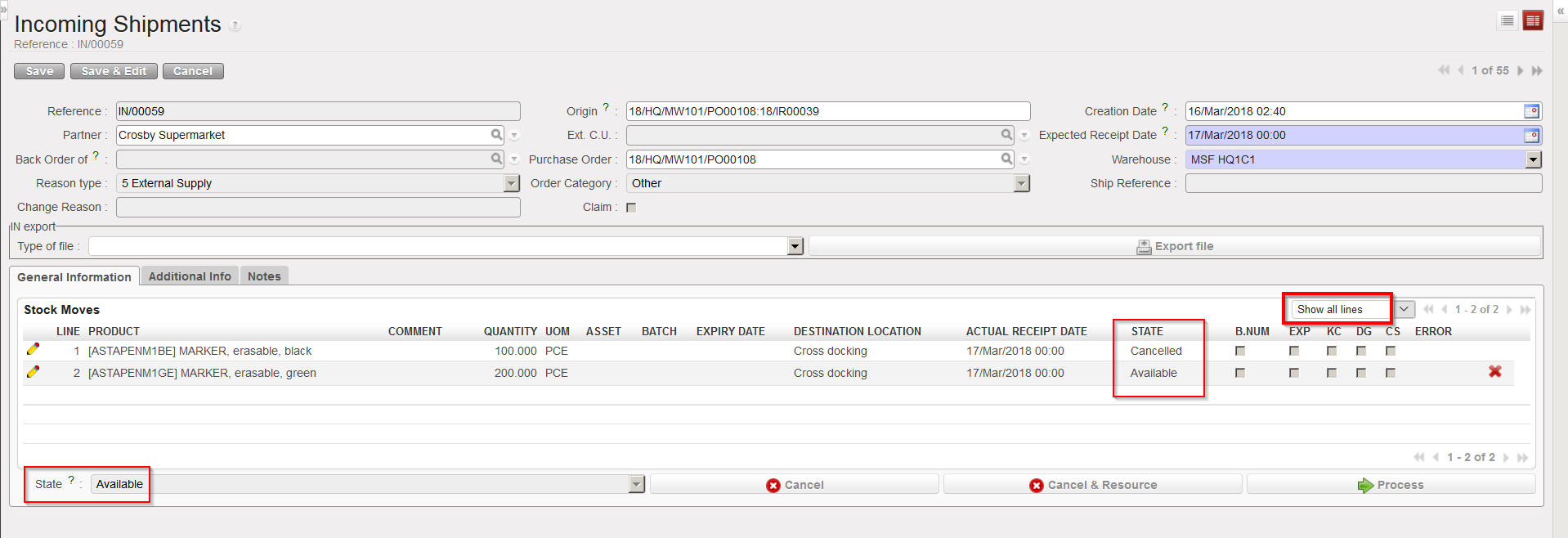Go to next record arrow beside 1 of 55

(x=1521, y=71)
